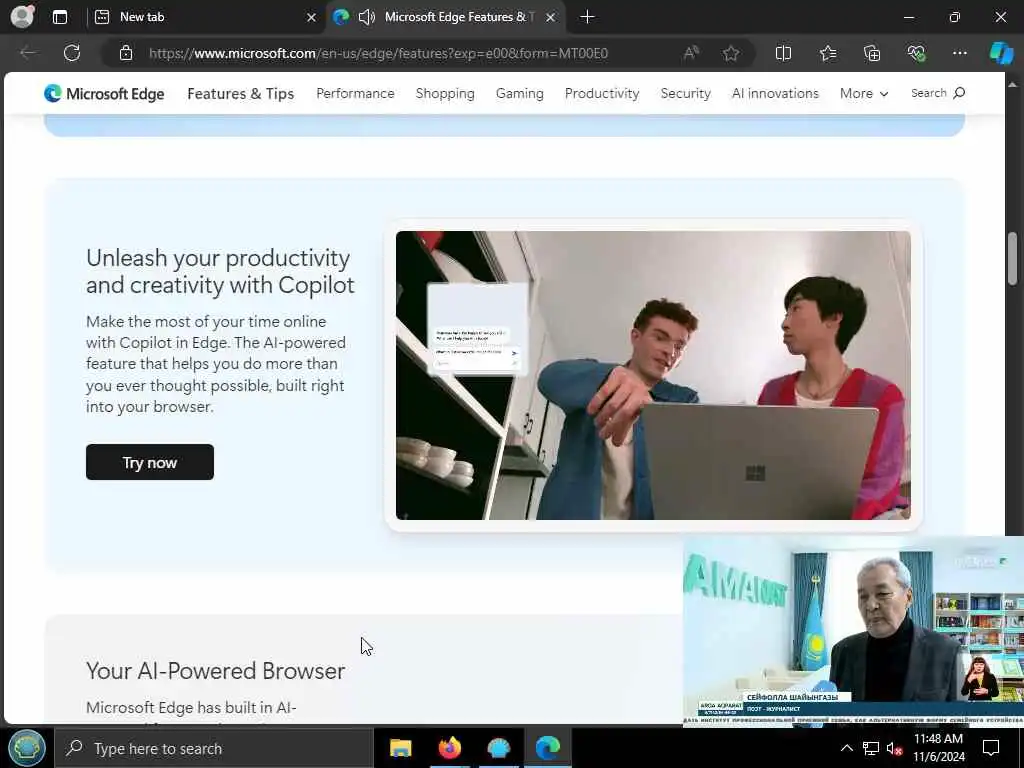Viewport: 1024px width, 768px height.
Task: Mute the tab's audio speaker icon
Action: 366,17
